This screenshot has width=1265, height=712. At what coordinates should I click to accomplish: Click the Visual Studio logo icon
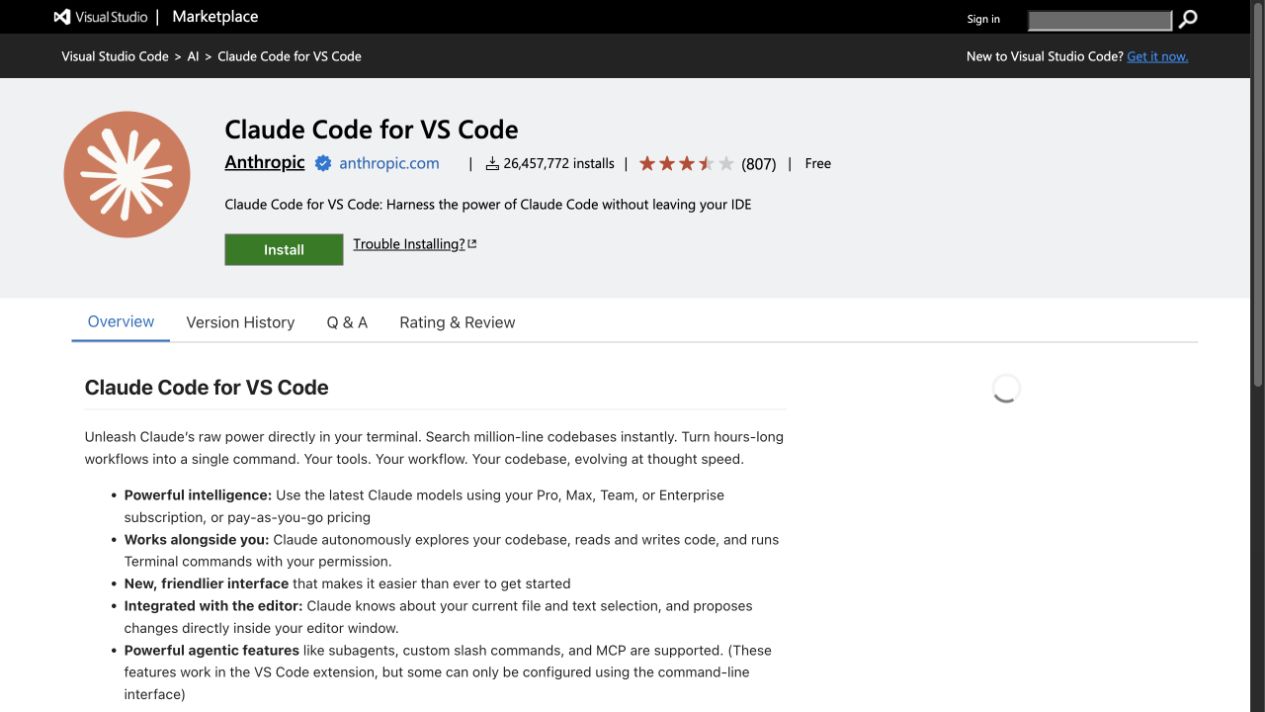[x=62, y=17]
